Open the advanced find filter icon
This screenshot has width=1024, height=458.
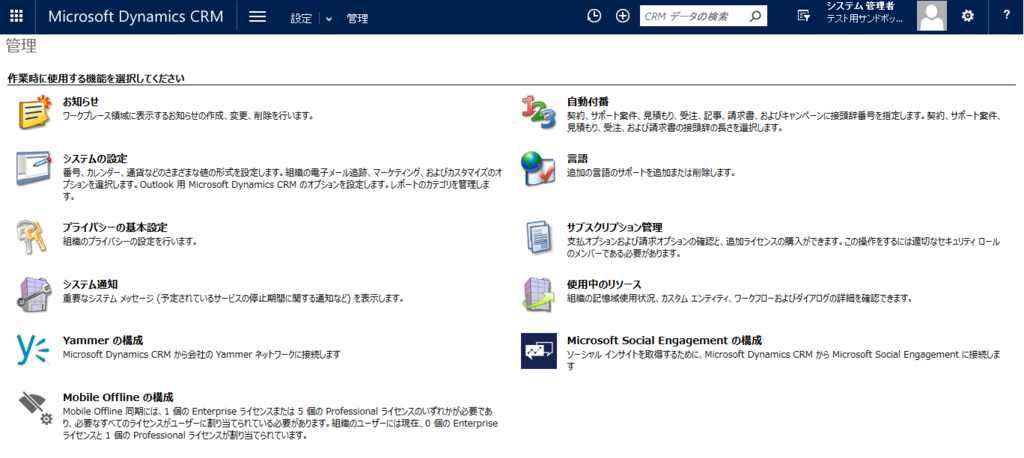tap(804, 16)
